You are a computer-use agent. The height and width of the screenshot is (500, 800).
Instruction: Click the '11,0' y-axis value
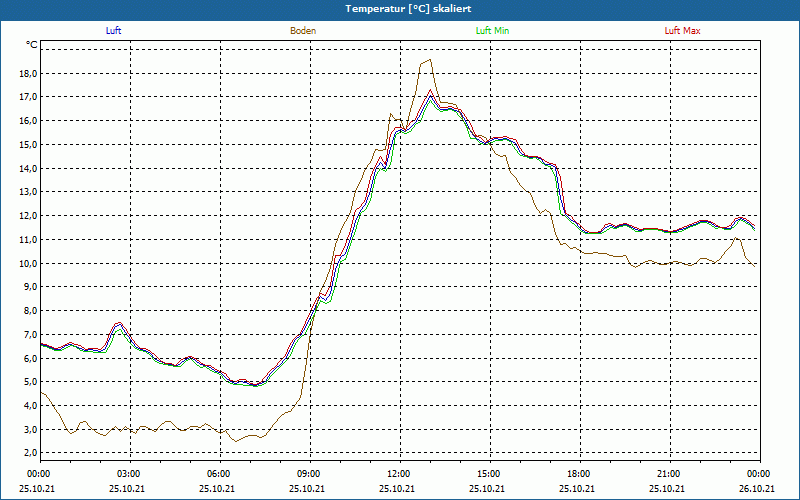(28, 239)
